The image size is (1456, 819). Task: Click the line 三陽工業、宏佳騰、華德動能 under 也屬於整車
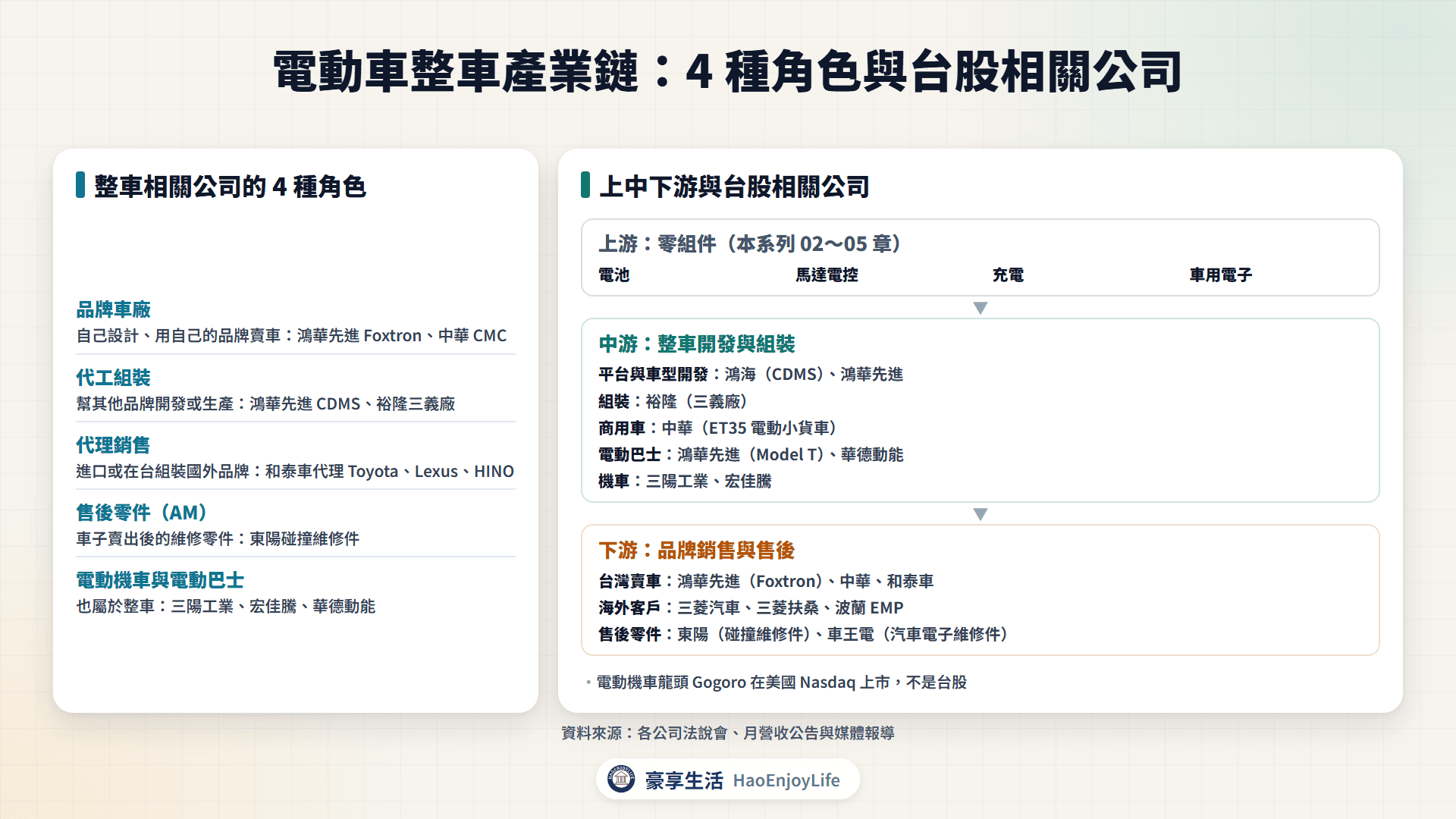click(225, 606)
